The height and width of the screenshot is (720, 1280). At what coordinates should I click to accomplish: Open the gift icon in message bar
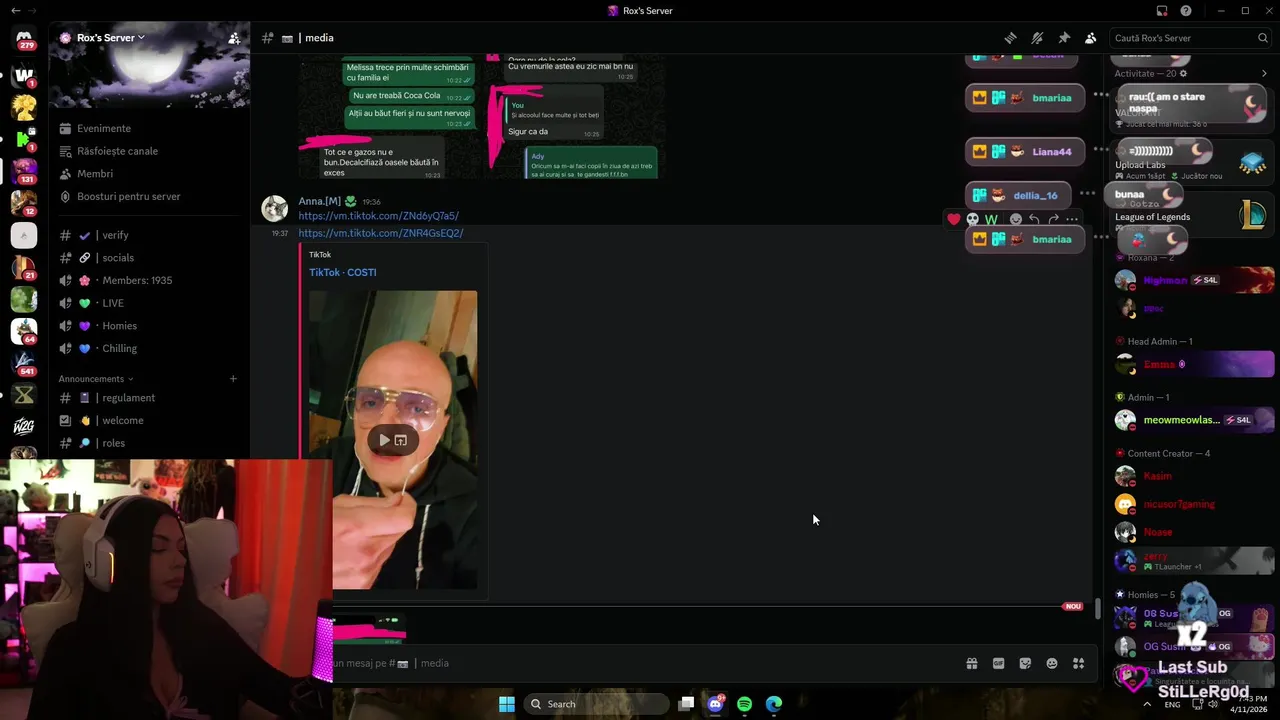(971, 663)
